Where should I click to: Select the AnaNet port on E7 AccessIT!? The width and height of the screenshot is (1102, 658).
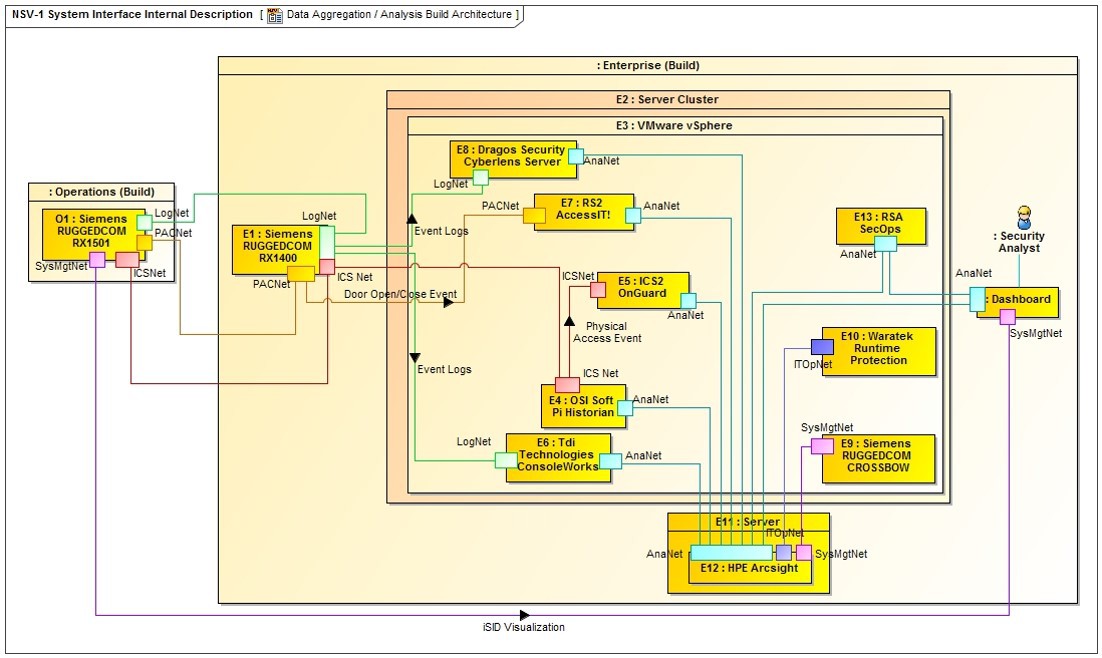pos(633,215)
